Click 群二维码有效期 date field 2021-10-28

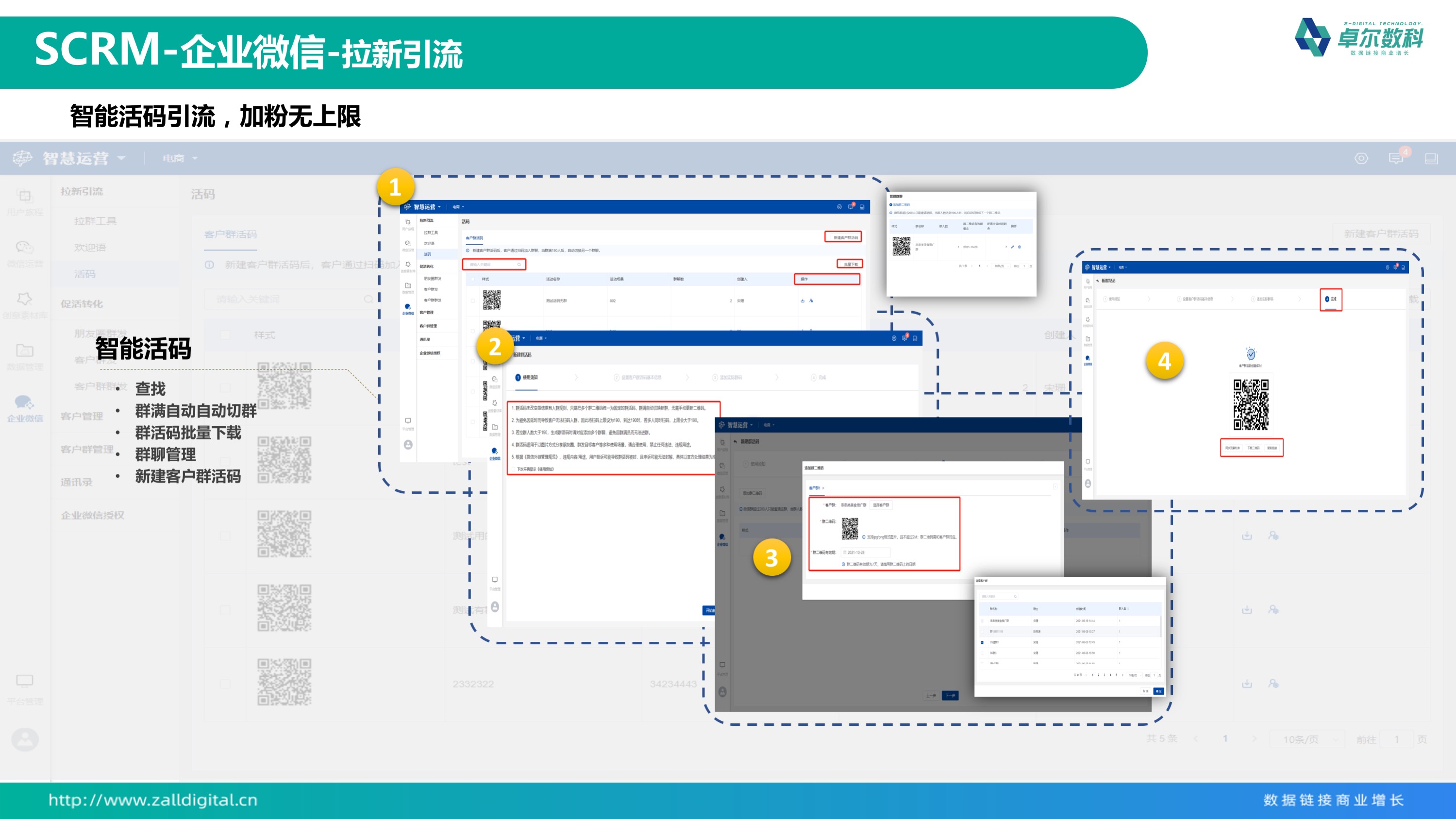pos(866,552)
